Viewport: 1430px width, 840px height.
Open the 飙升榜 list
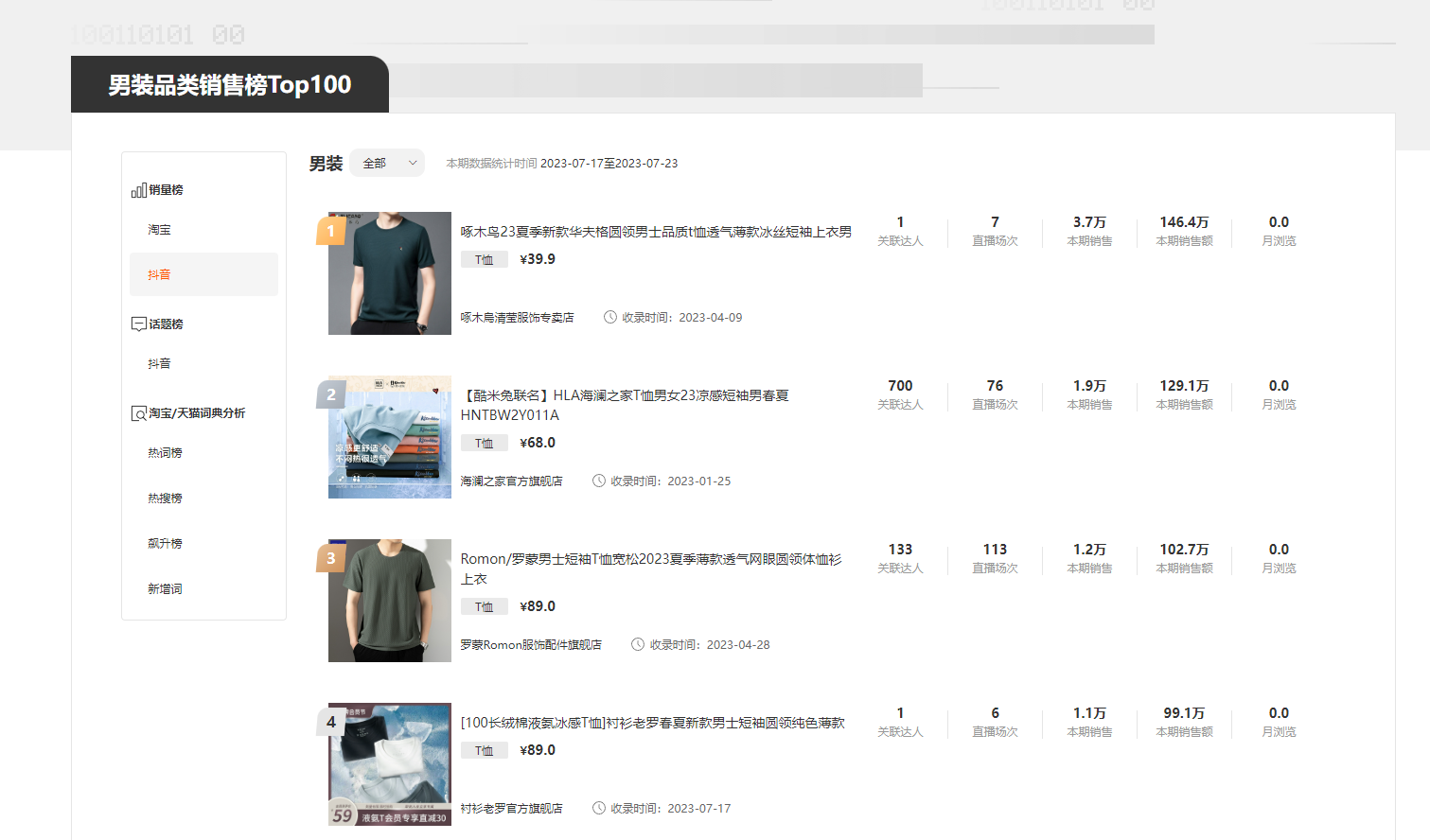[x=165, y=544]
